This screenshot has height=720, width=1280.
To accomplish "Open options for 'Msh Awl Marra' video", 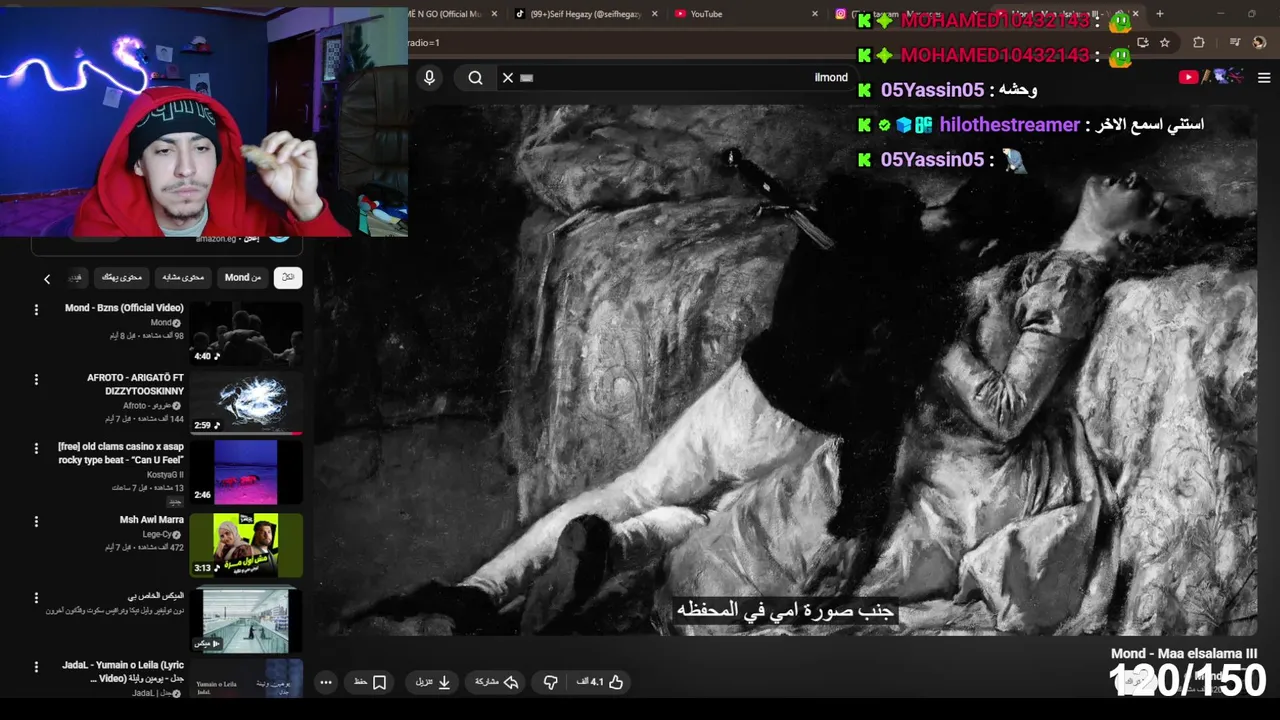I will pos(36,522).
